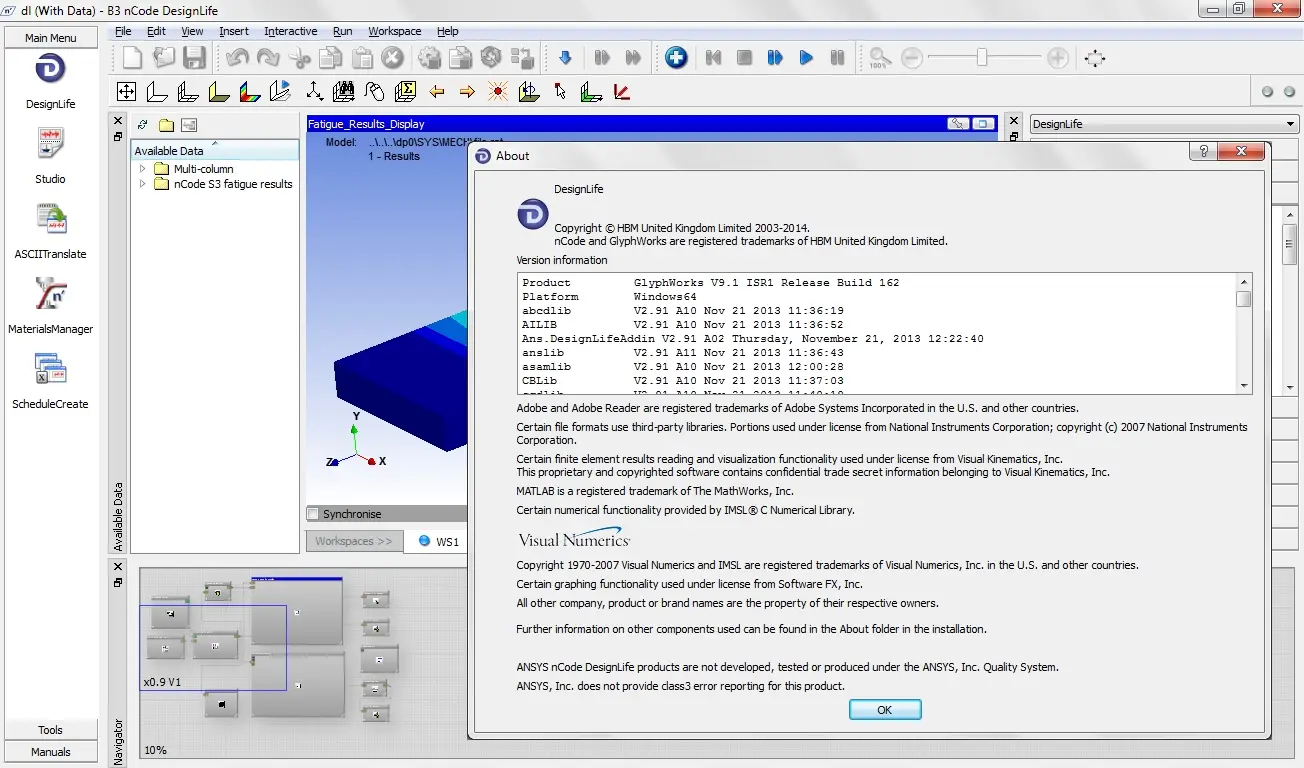The width and height of the screenshot is (1304, 768).
Task: Click the undo arrow icon
Action: [237, 58]
